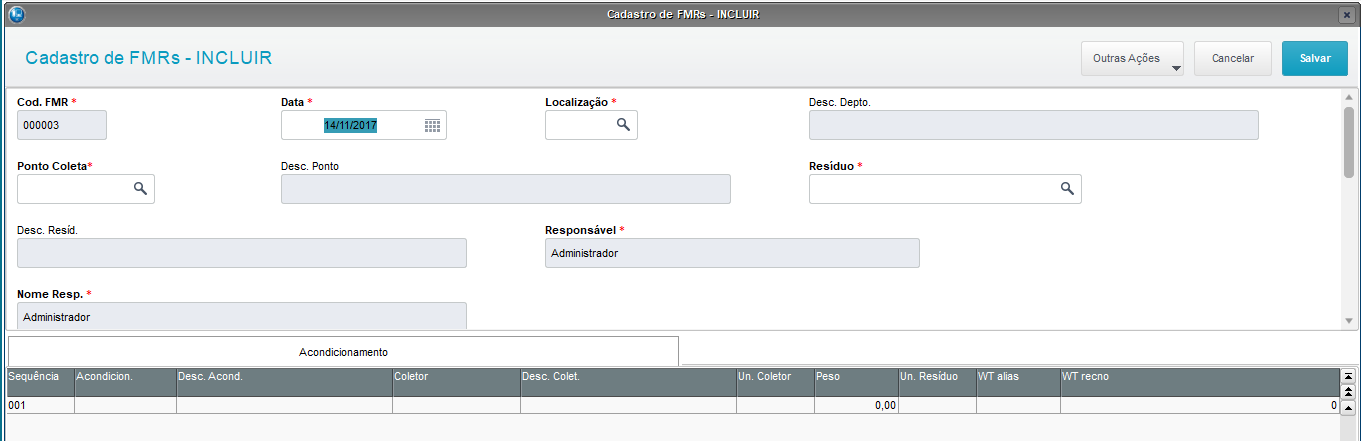This screenshot has height=441, width=1361.
Task: Click the Acondicion. cell in row 001
Action: pos(125,405)
